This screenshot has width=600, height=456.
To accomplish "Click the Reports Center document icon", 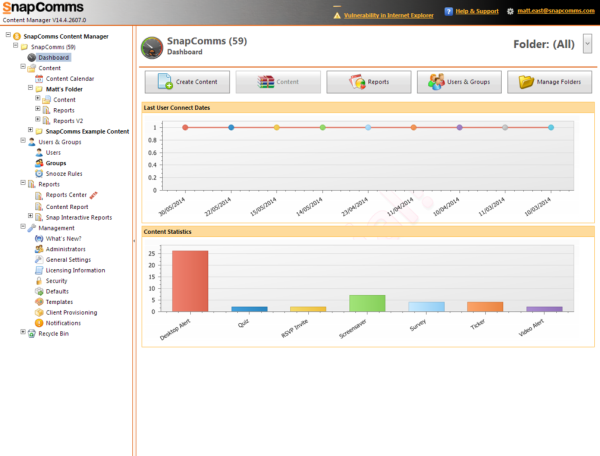I will click(x=39, y=195).
